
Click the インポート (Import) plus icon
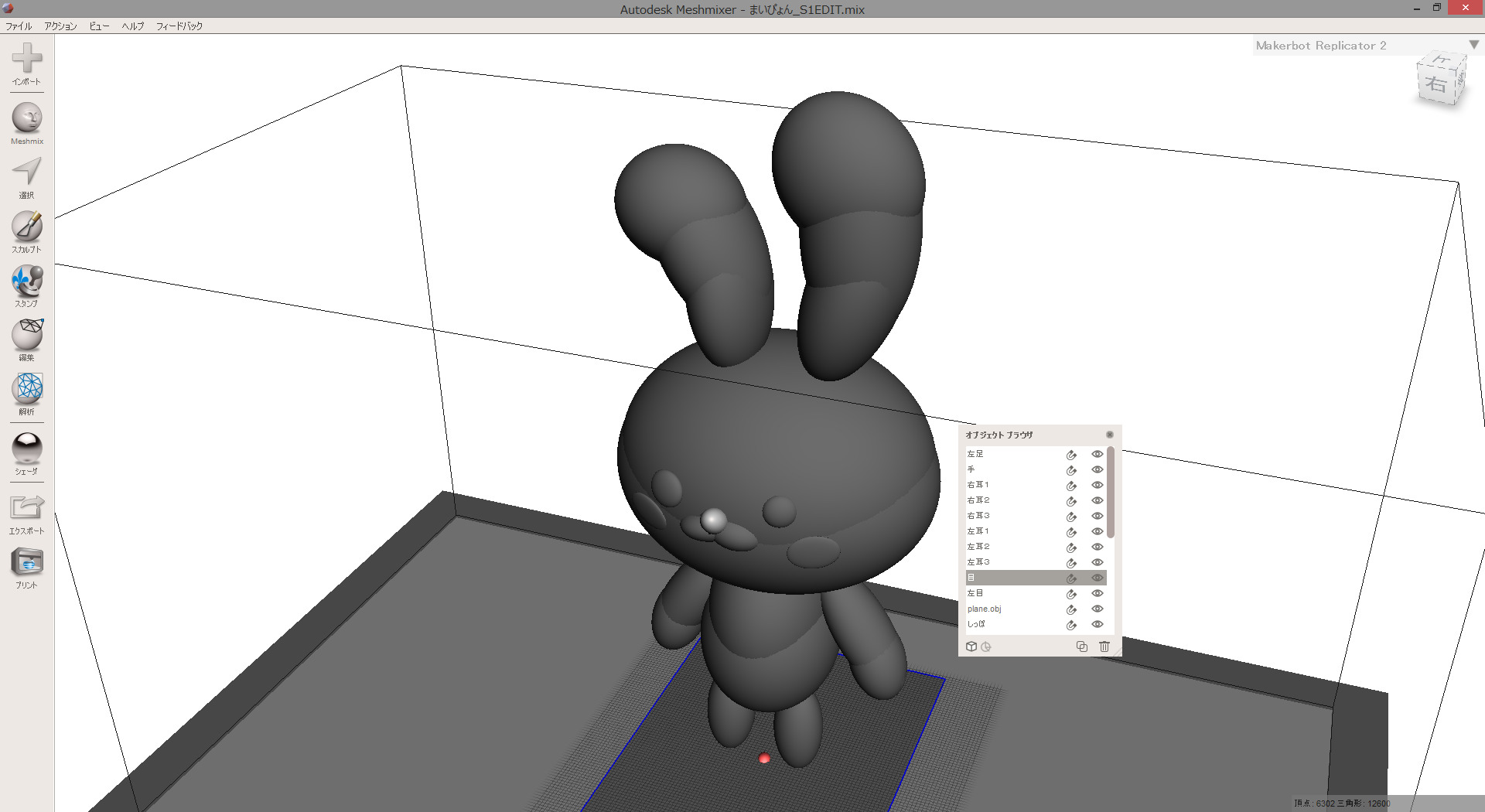pyautogui.click(x=27, y=59)
